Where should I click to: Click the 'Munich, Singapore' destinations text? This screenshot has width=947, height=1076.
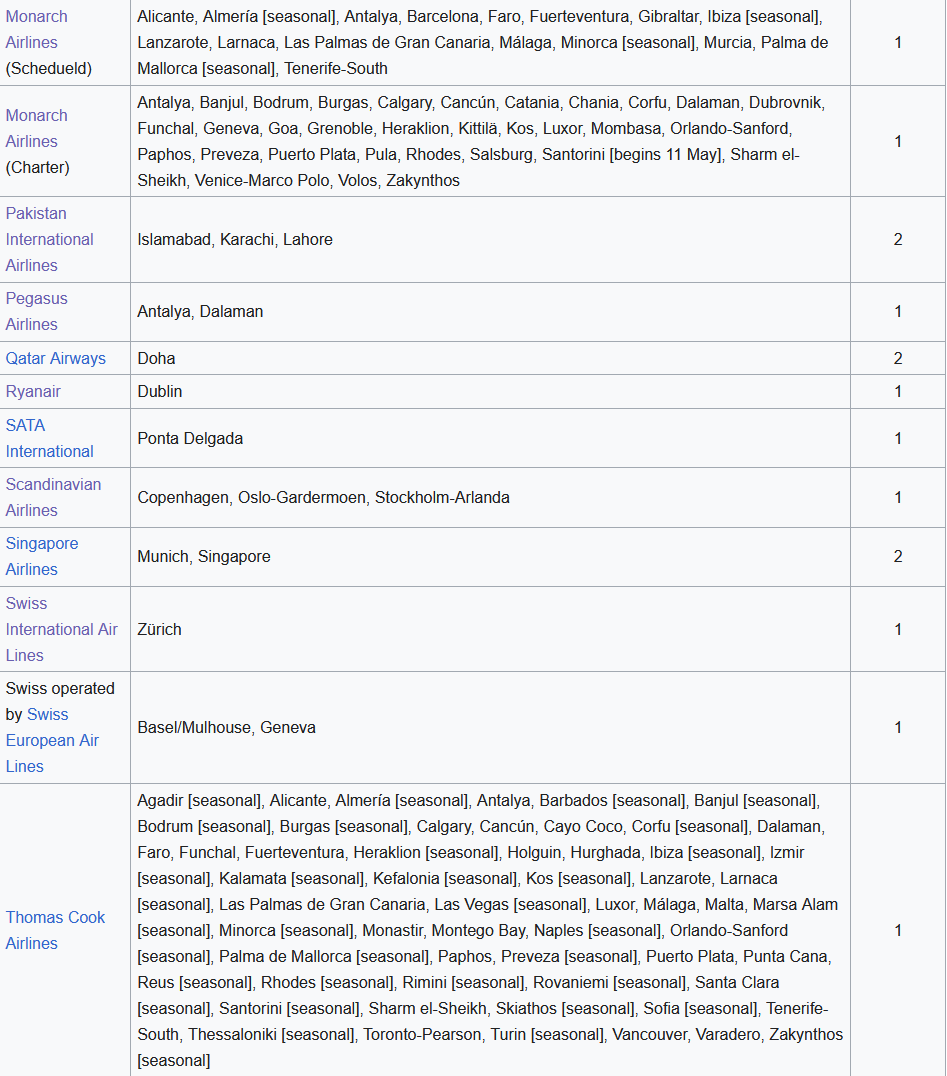[x=204, y=556]
